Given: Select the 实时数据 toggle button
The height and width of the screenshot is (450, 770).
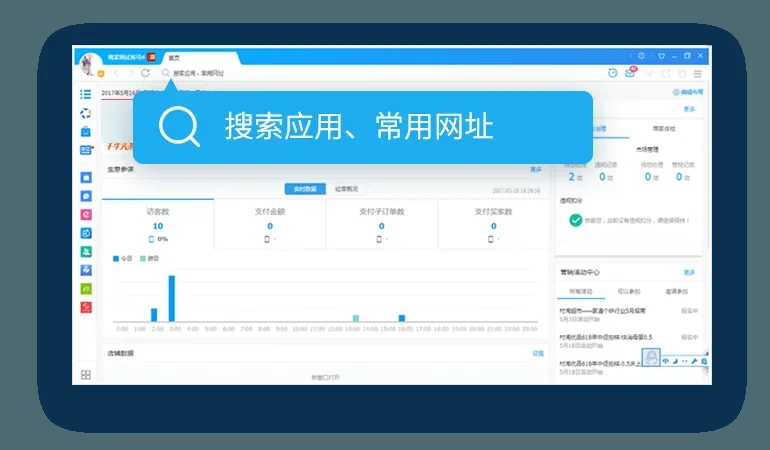Looking at the screenshot, I should [x=305, y=189].
